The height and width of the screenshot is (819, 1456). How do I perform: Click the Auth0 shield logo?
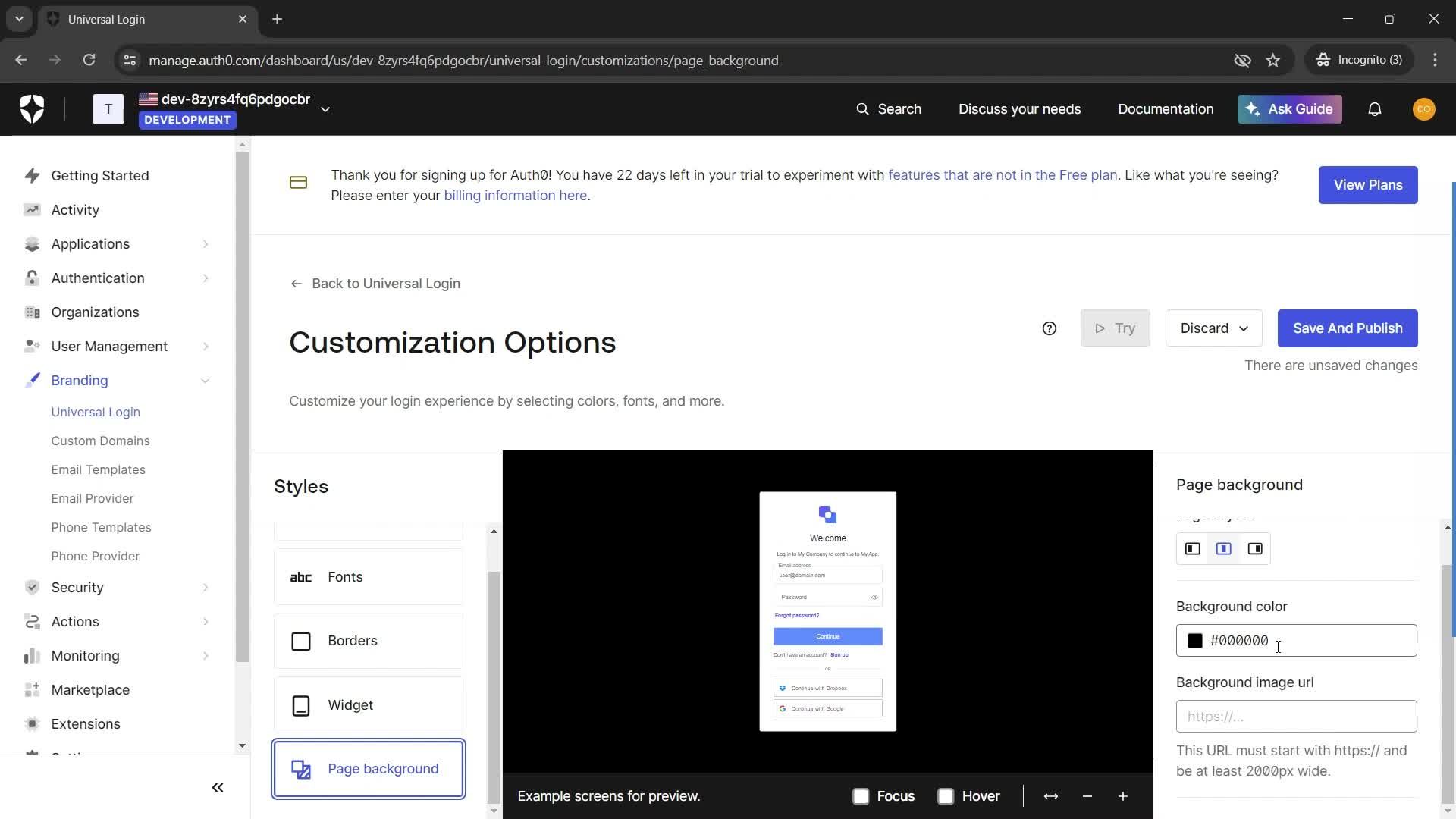coord(32,109)
